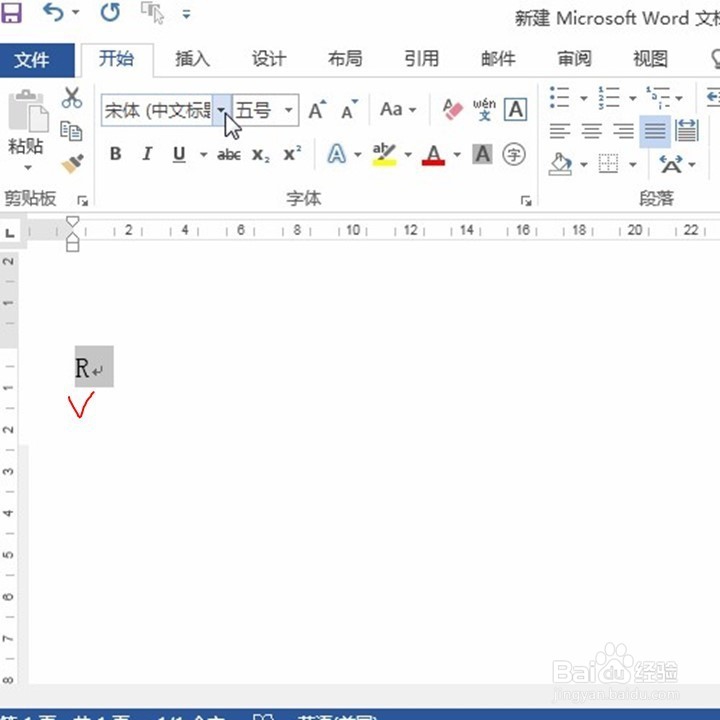Toggle Italic formatting
This screenshot has height=720, width=720.
click(x=147, y=154)
